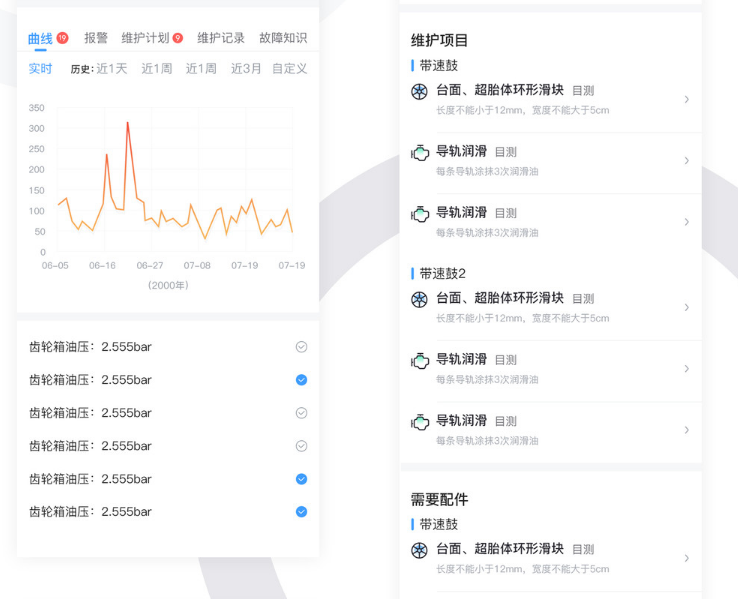The image size is (738, 599).
Task: Check the first 齿轮箱油压 row checkbox
Action: click(301, 347)
